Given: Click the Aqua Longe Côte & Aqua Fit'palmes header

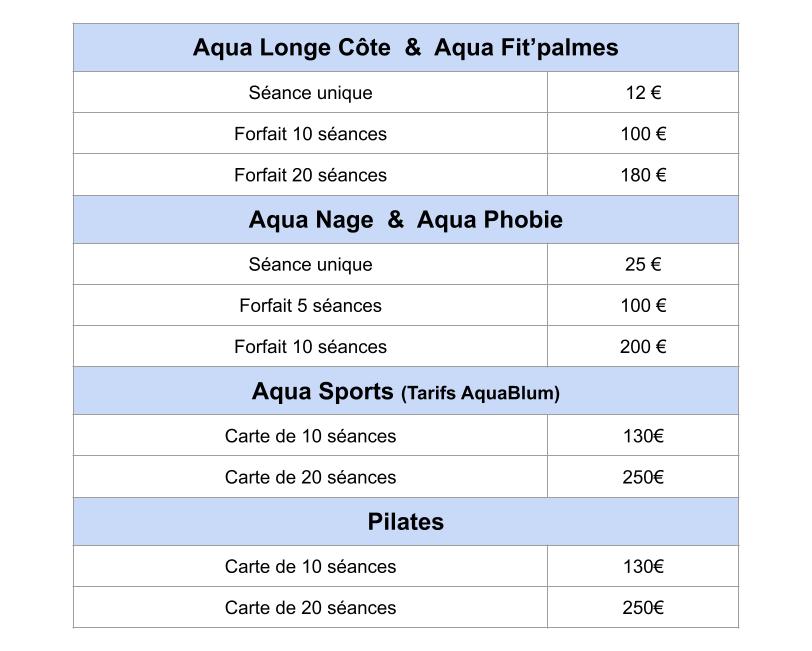Looking at the screenshot, I should [405, 48].
